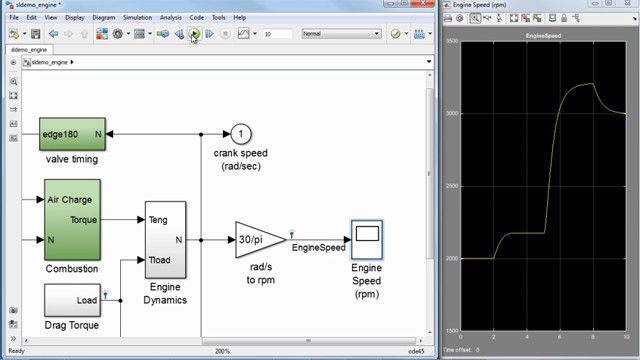Expand the Data Inspector record dropdown arrow
640x360 pixels.
tap(255, 34)
